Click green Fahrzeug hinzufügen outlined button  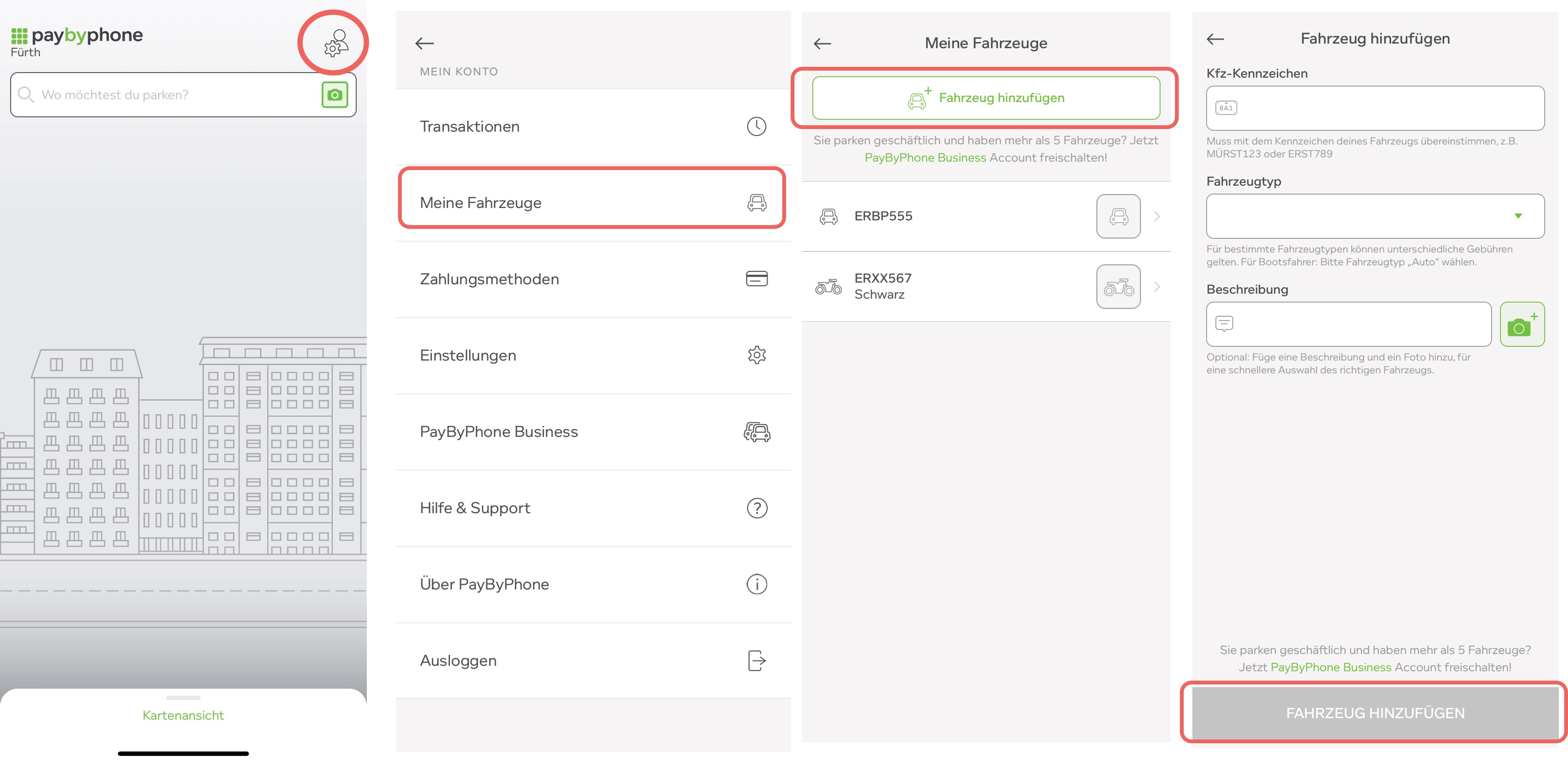click(985, 98)
